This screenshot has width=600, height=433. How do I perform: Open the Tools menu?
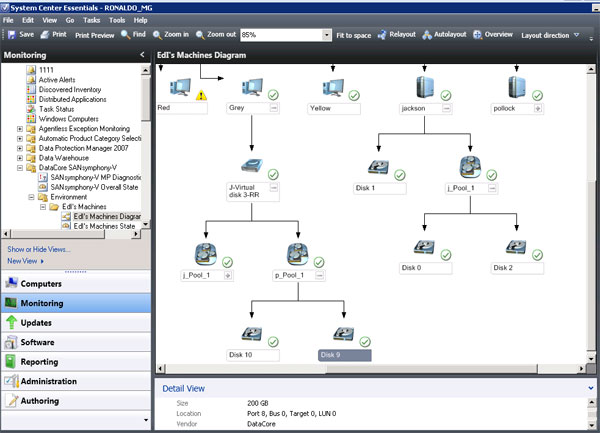(117, 20)
